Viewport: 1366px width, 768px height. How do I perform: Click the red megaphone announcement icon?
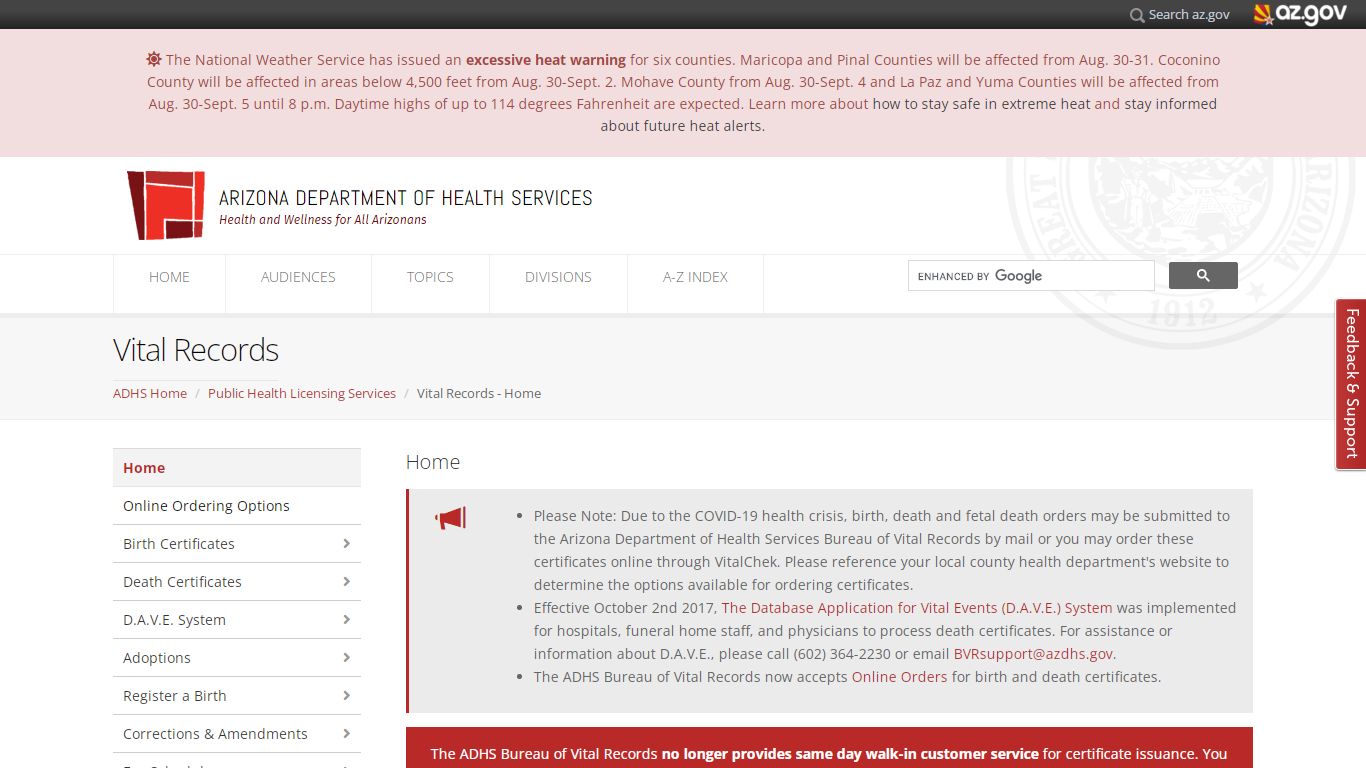(450, 518)
